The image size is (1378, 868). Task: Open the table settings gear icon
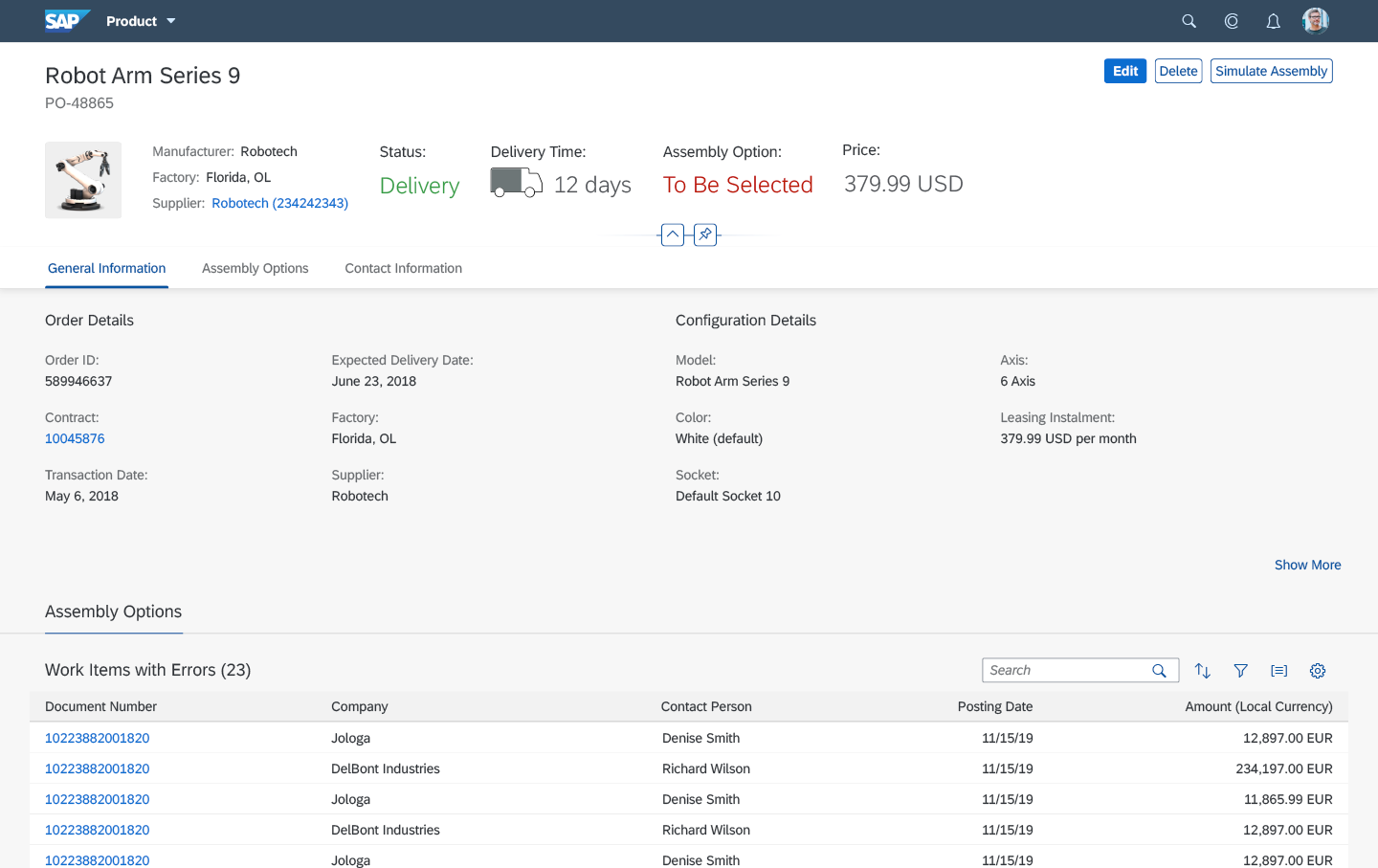pyautogui.click(x=1318, y=671)
